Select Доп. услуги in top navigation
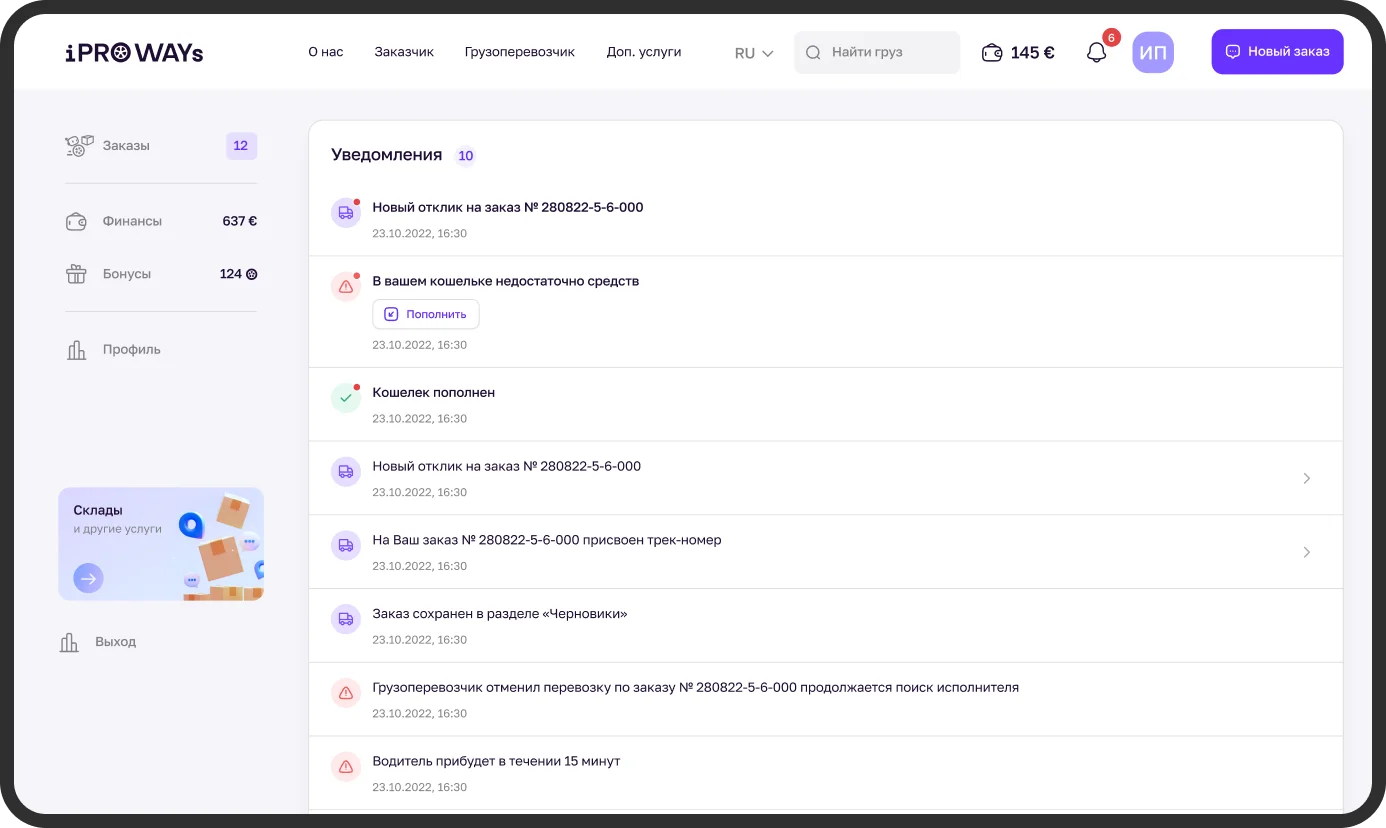The width and height of the screenshot is (1386, 828). (643, 52)
